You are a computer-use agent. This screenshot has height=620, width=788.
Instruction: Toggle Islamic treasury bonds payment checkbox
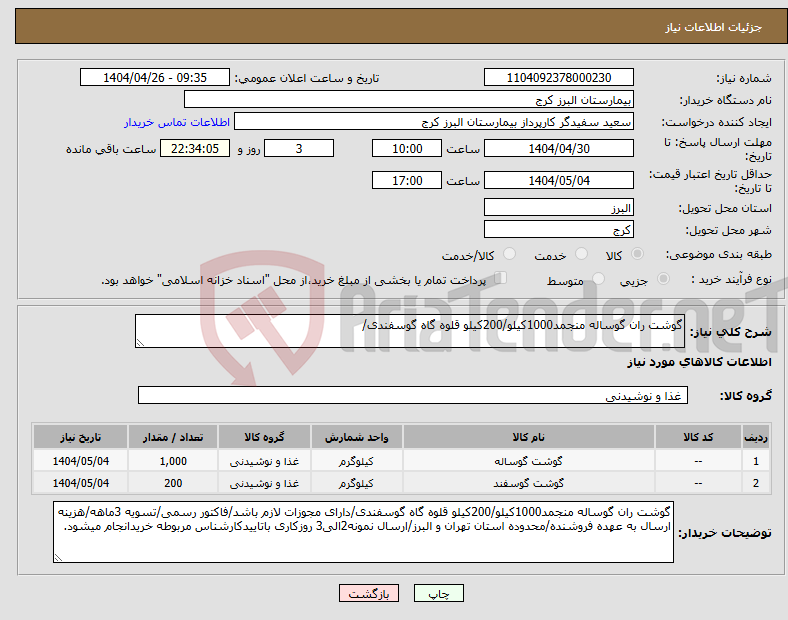click(501, 278)
